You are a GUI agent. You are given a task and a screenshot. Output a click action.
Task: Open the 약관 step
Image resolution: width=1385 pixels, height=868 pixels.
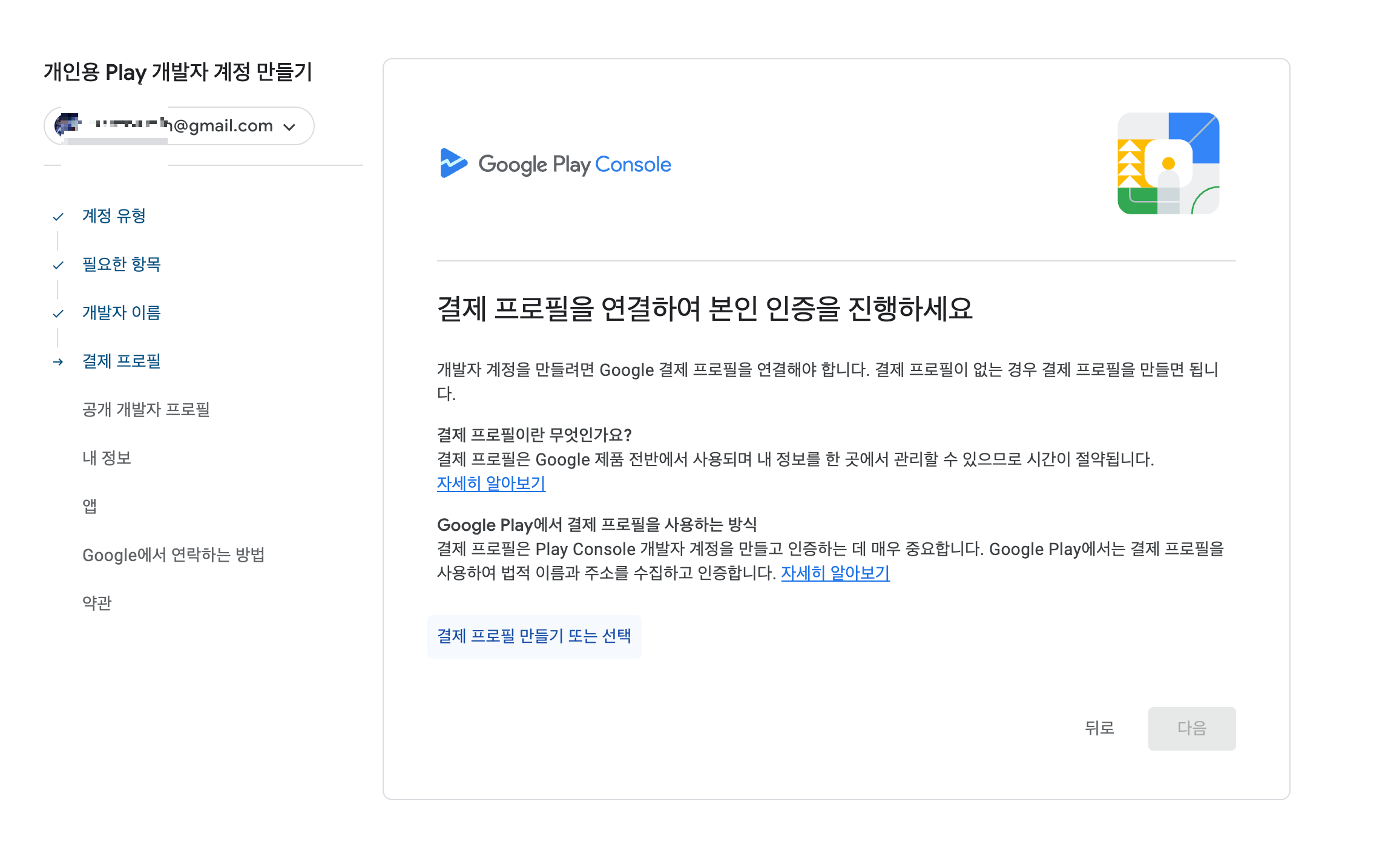coord(97,603)
